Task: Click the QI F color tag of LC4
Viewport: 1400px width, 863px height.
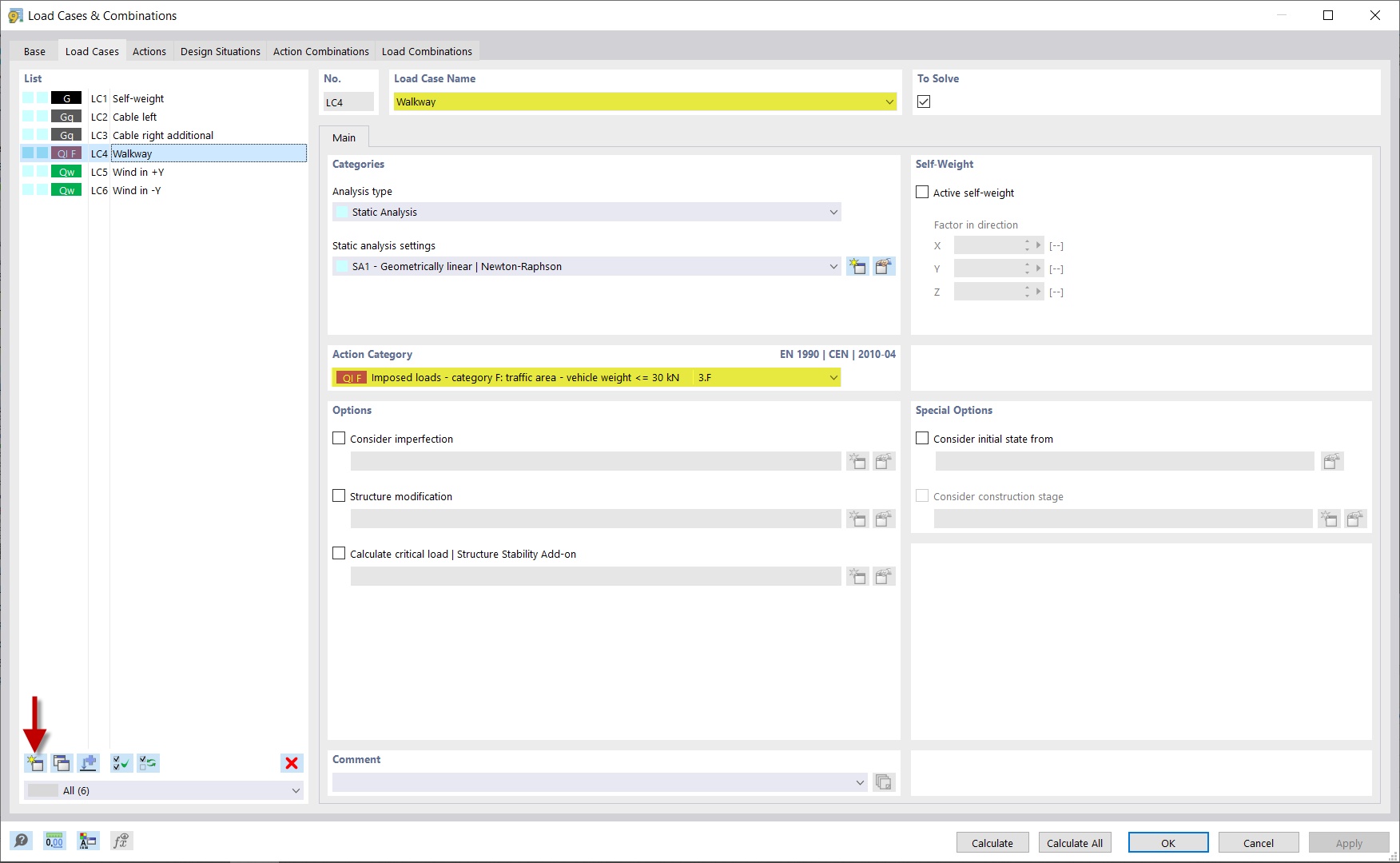Action: click(x=66, y=153)
